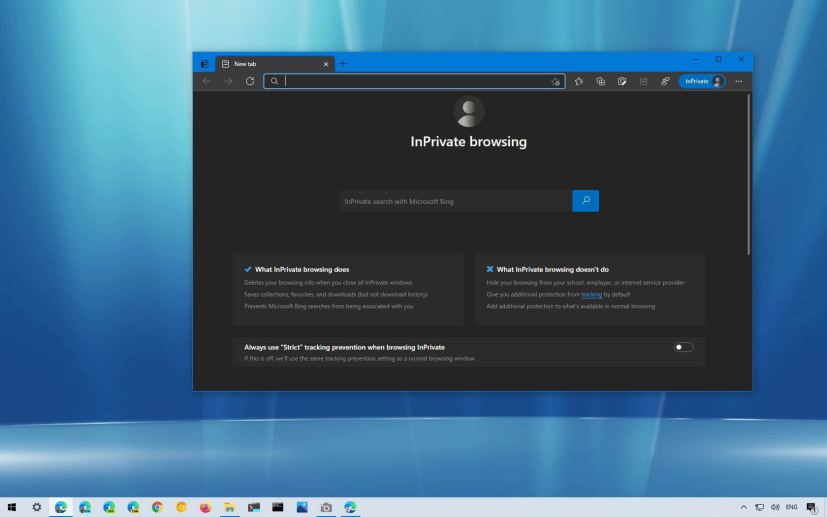
Task: Click What InPrivate browsing doesn't do heading
Action: (x=553, y=269)
